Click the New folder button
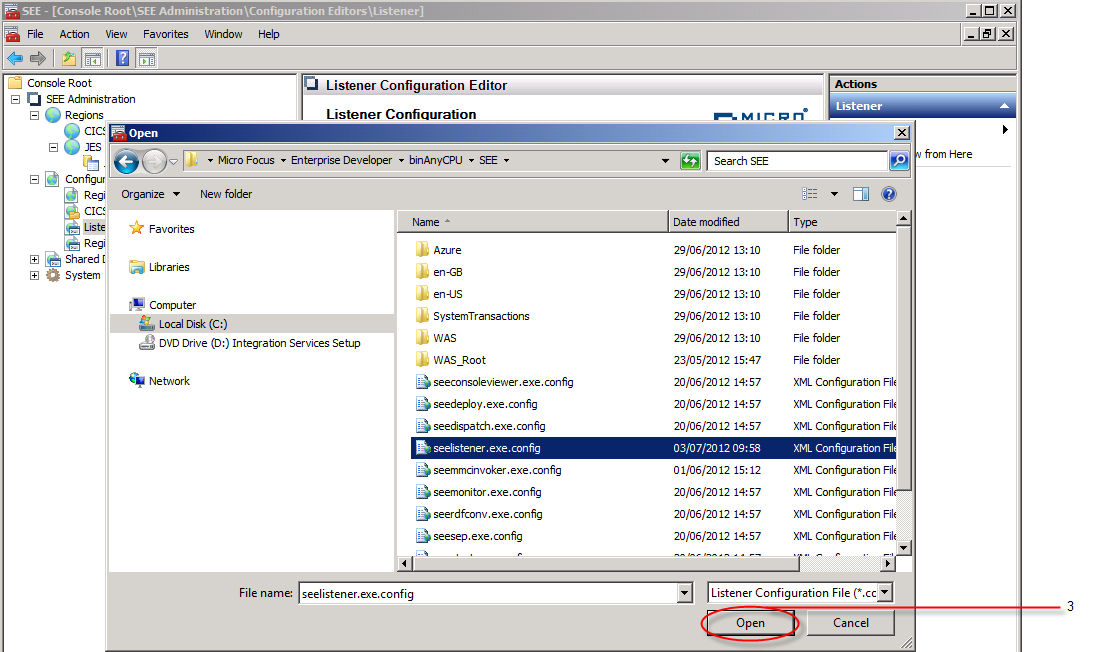1100x652 pixels. tap(226, 194)
